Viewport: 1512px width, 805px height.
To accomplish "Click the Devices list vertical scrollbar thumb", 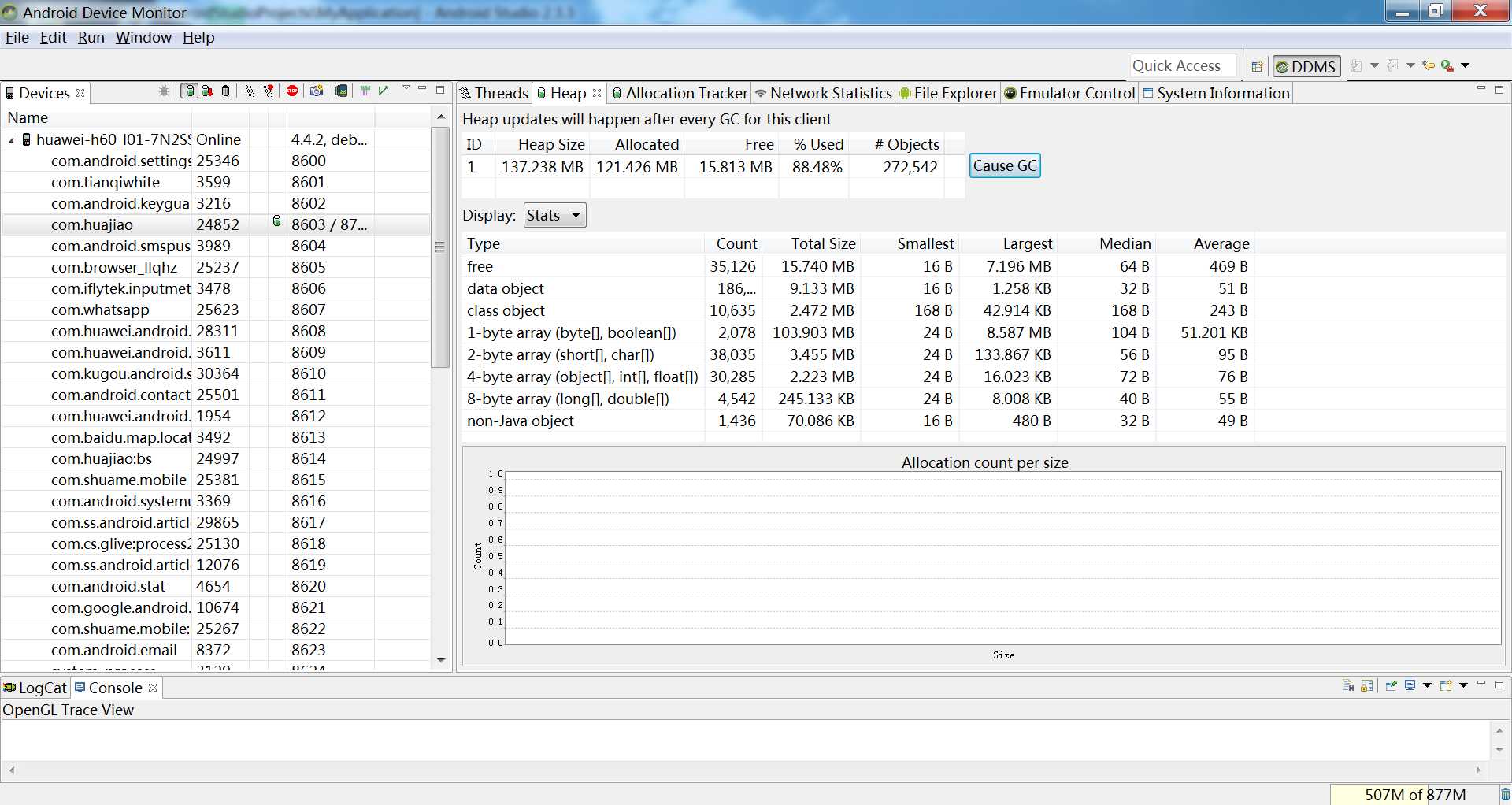I will click(x=440, y=247).
